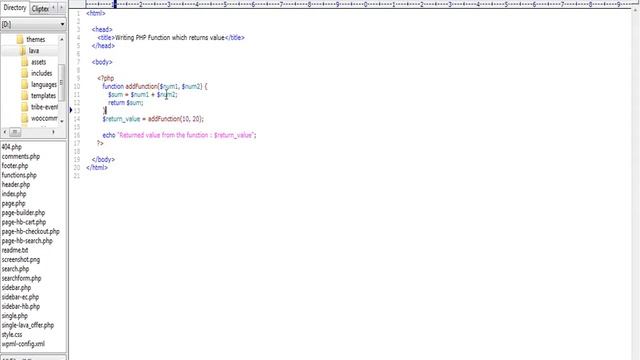This screenshot has width=640, height=360.
Task: Click the right tab scroll arrow
Action: 62,8
